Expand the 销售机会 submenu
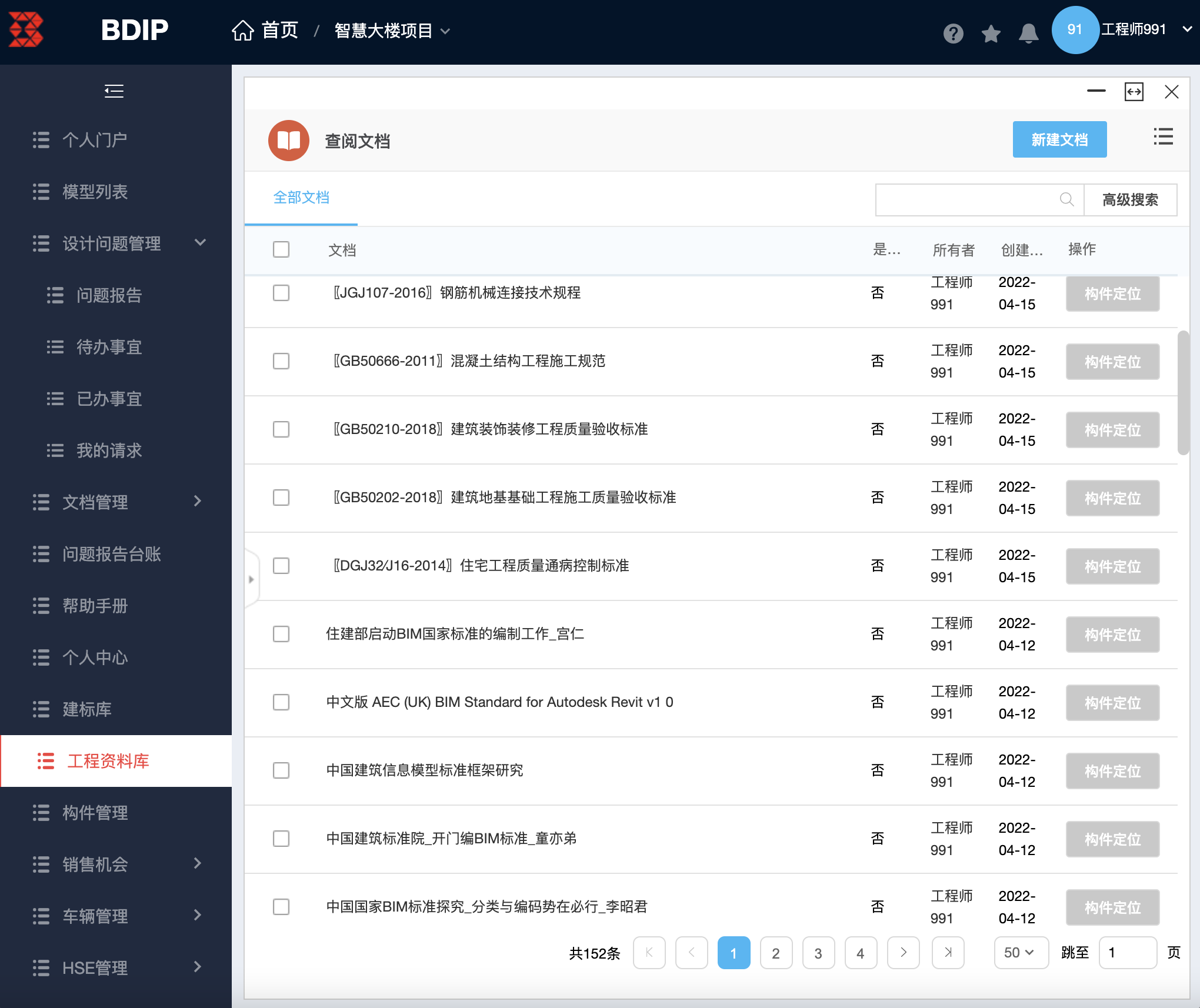1200x1008 pixels. coord(198,863)
